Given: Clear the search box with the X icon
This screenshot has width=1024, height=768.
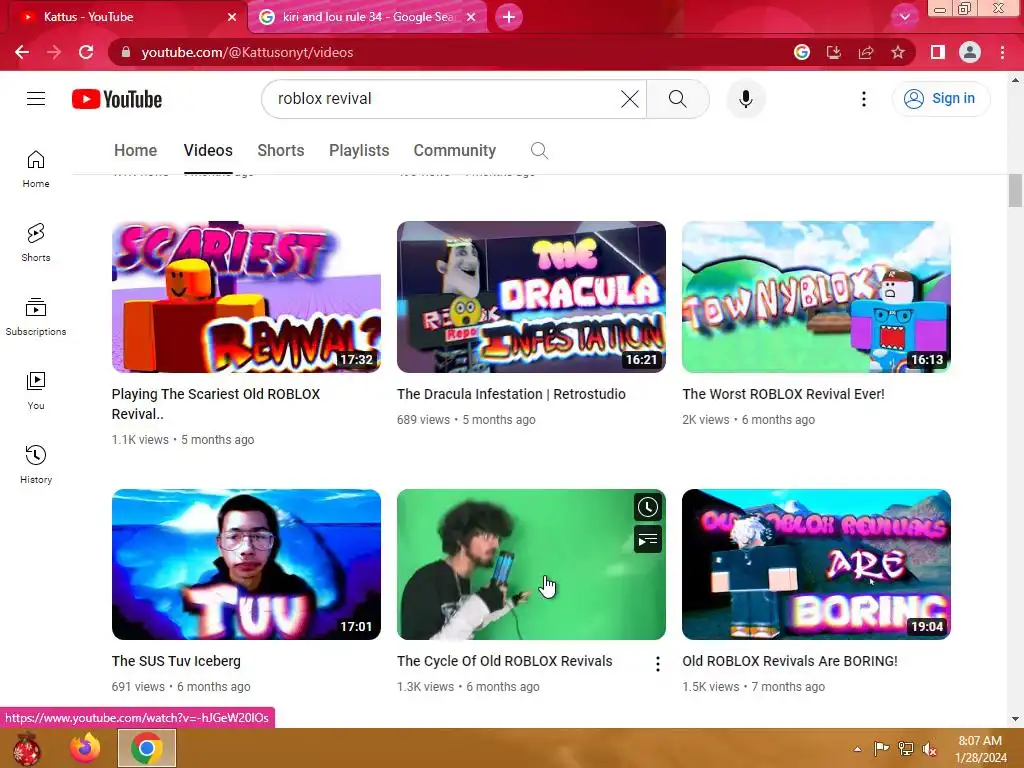Looking at the screenshot, I should (630, 99).
